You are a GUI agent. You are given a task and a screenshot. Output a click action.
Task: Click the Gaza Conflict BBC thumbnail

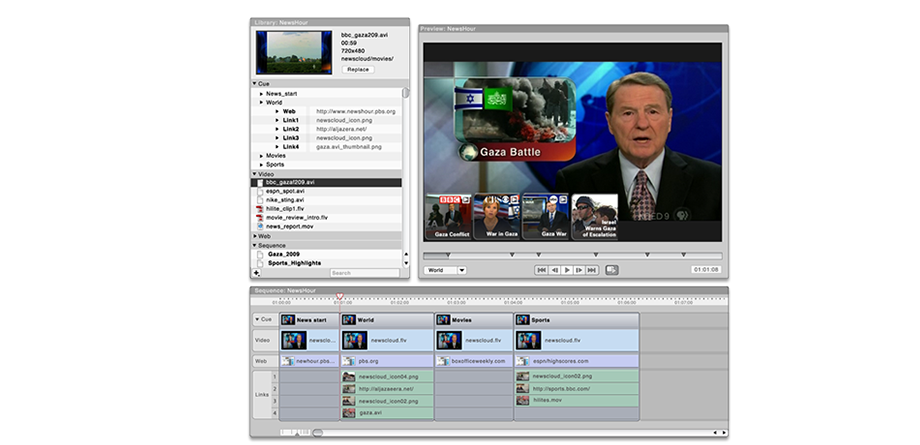[x=446, y=217]
